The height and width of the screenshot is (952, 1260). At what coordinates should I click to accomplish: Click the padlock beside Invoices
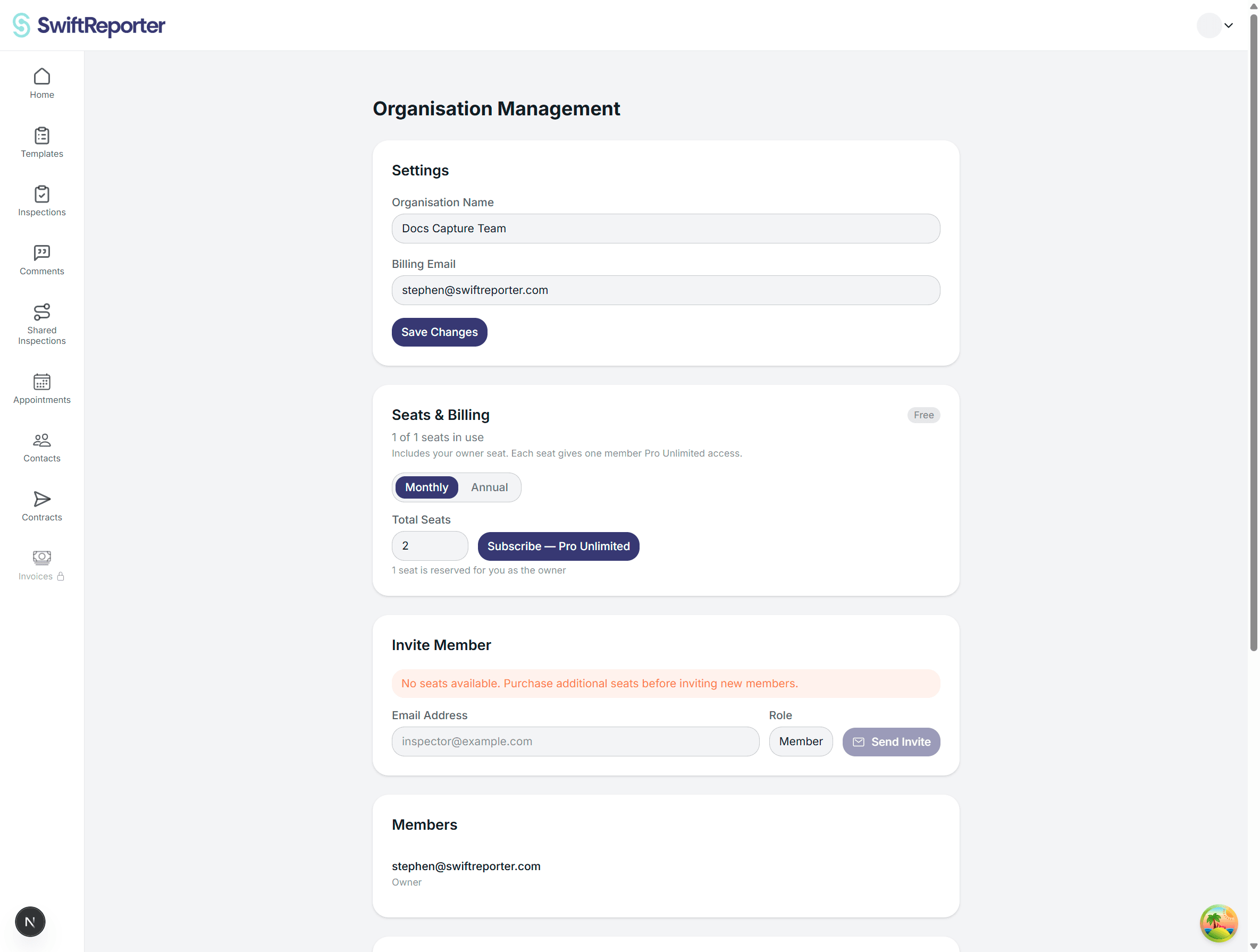[x=61, y=576]
